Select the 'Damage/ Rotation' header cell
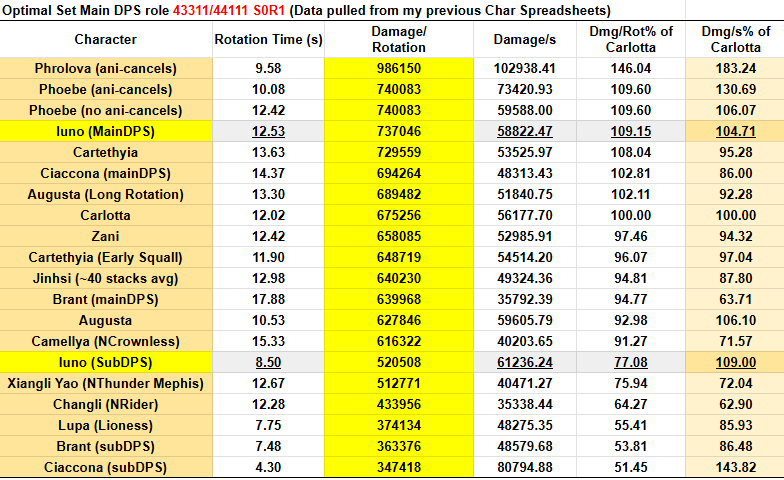This screenshot has width=784, height=480. point(399,40)
